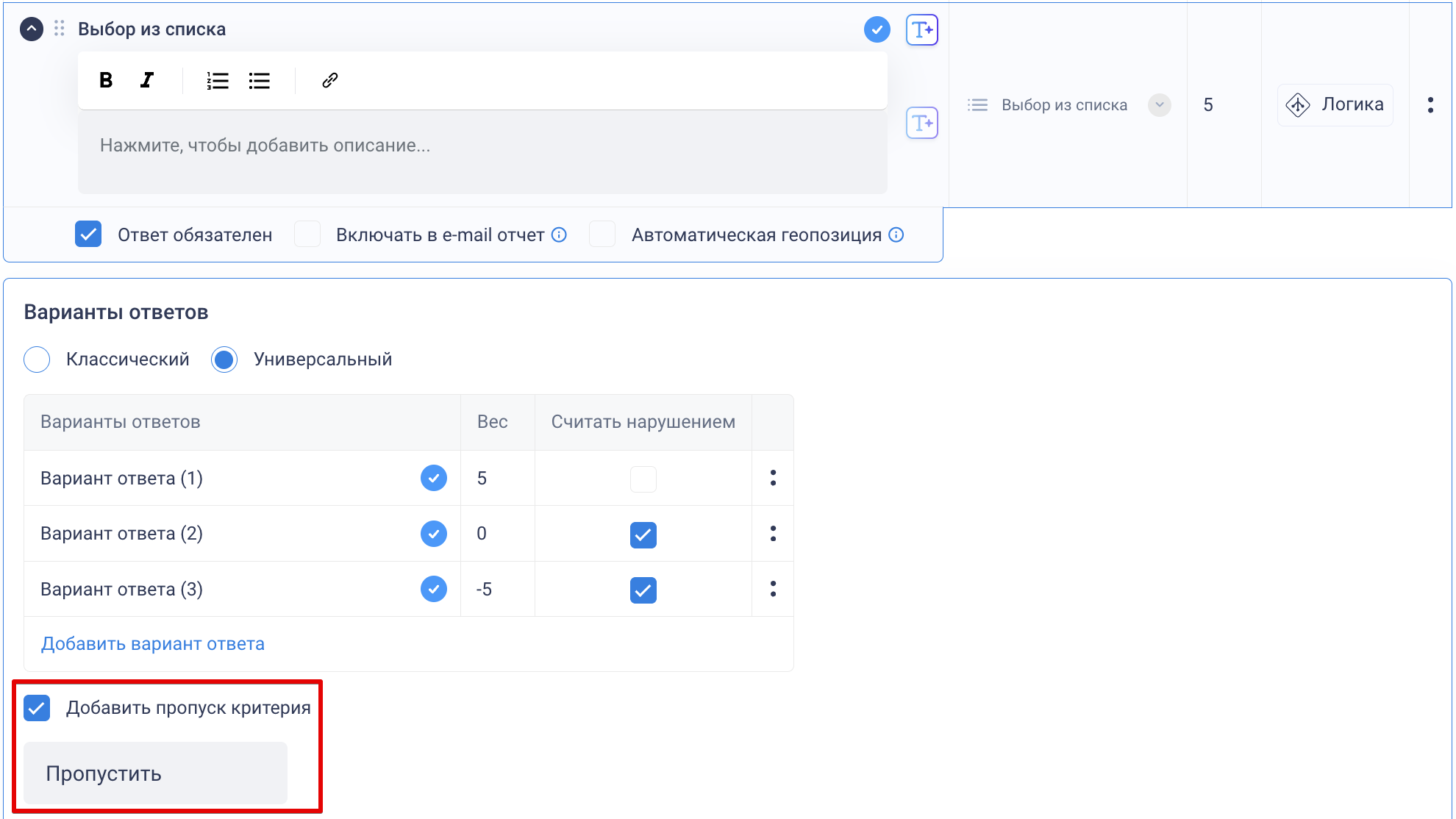Insert a numbered list
This screenshot has height=819, width=1456.
(x=218, y=80)
